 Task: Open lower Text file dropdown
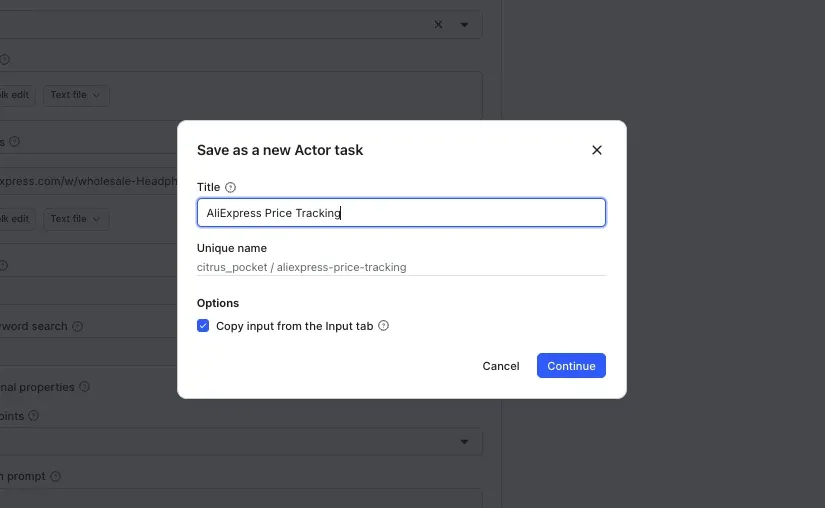tap(76, 219)
